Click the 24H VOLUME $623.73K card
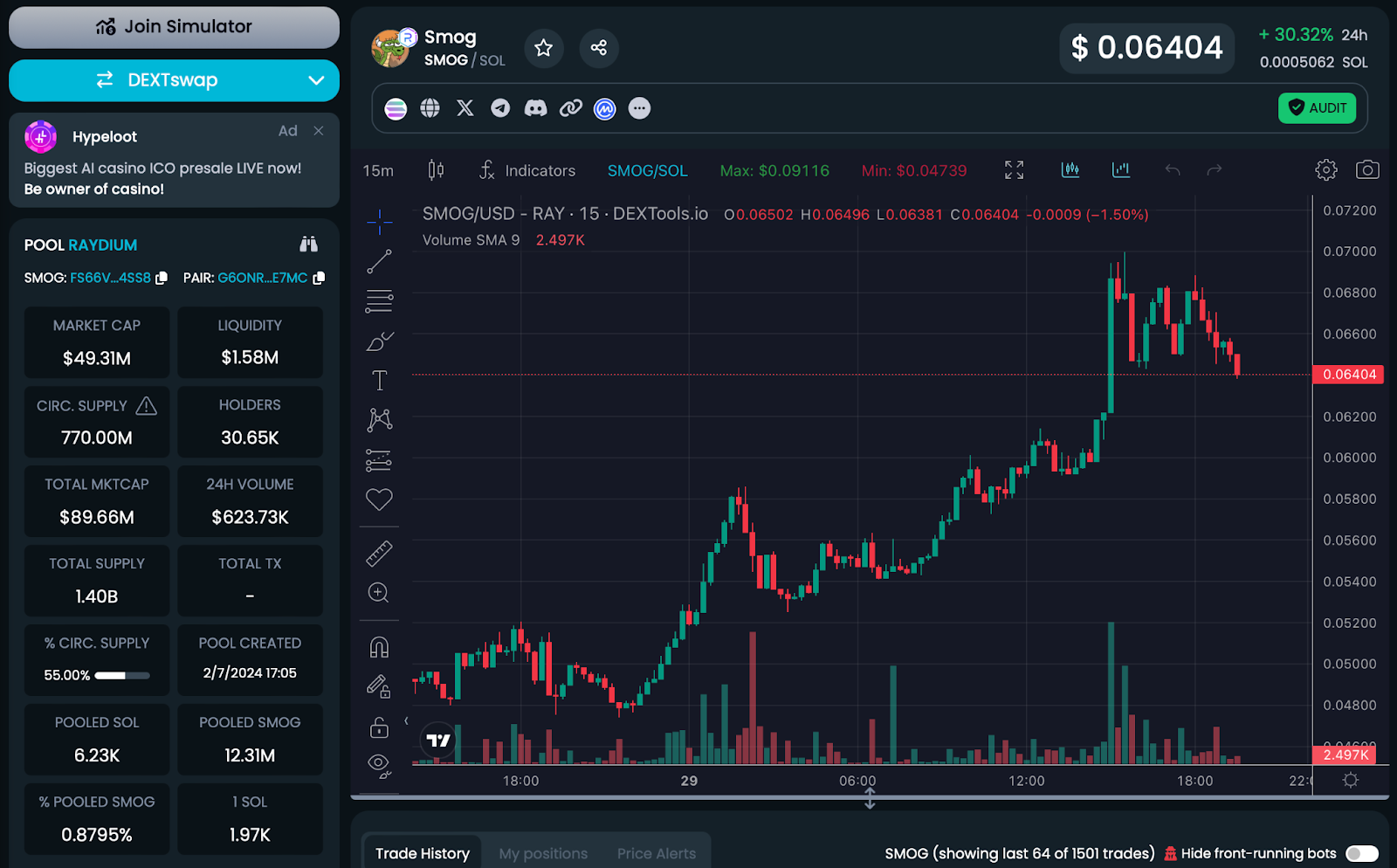The width and height of the screenshot is (1397, 868). 250,501
